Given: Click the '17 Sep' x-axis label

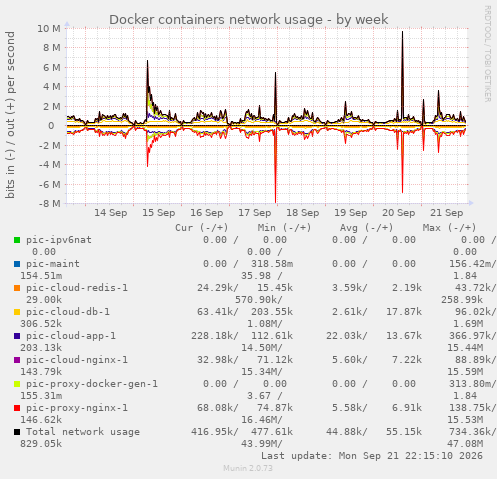Looking at the screenshot, I should click(255, 213).
